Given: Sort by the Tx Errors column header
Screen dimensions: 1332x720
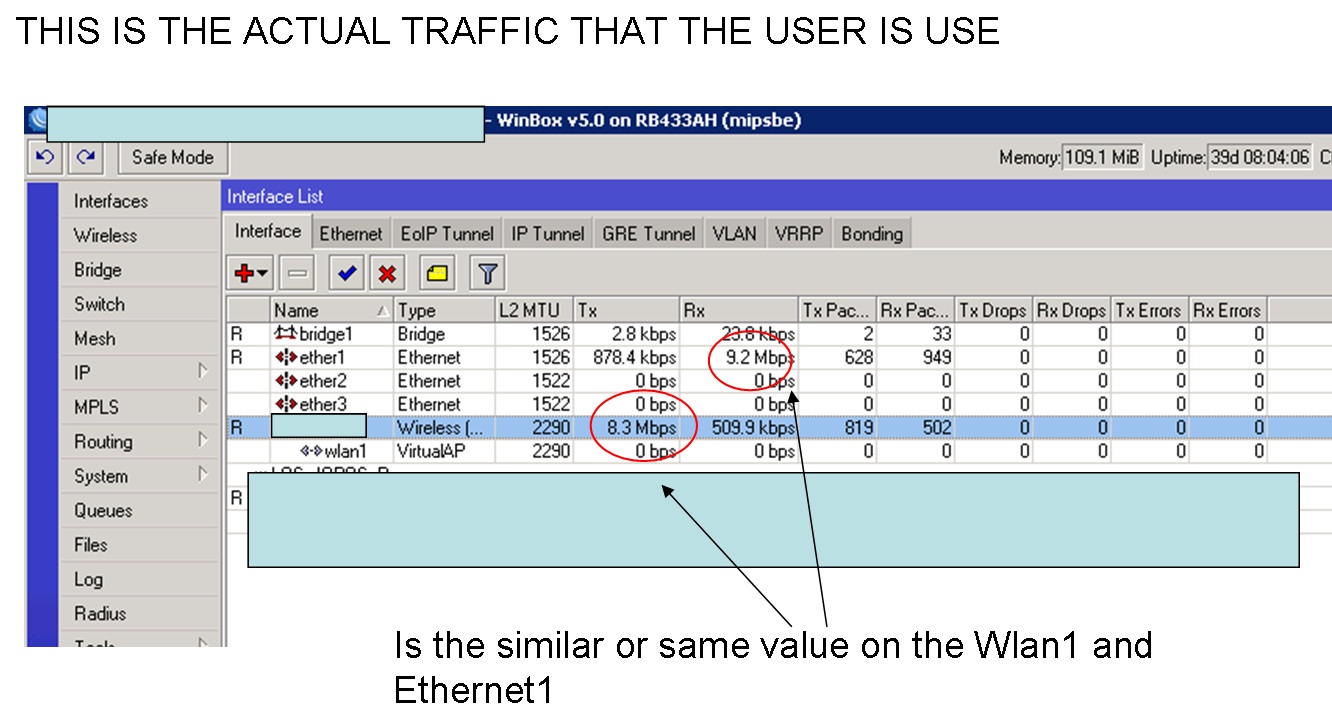Looking at the screenshot, I should click(1151, 311).
